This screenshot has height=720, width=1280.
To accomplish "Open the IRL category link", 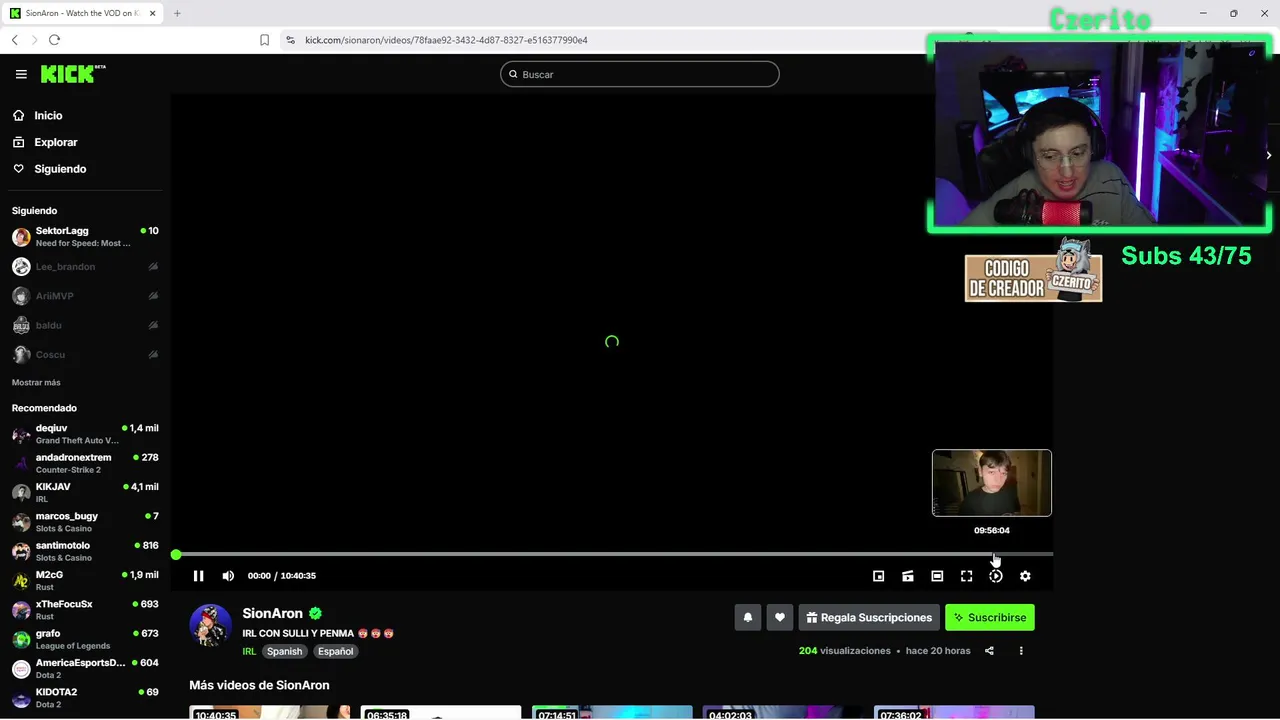I will point(249,651).
